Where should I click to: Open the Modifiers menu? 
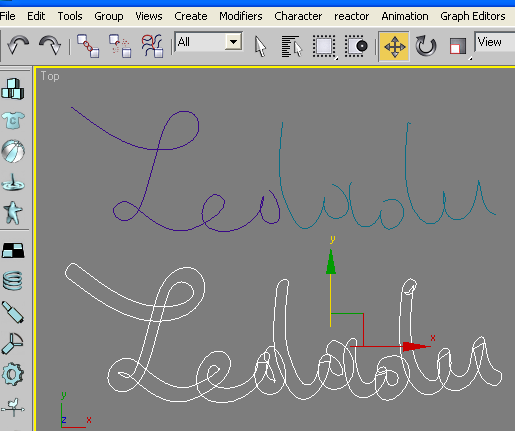coord(240,16)
